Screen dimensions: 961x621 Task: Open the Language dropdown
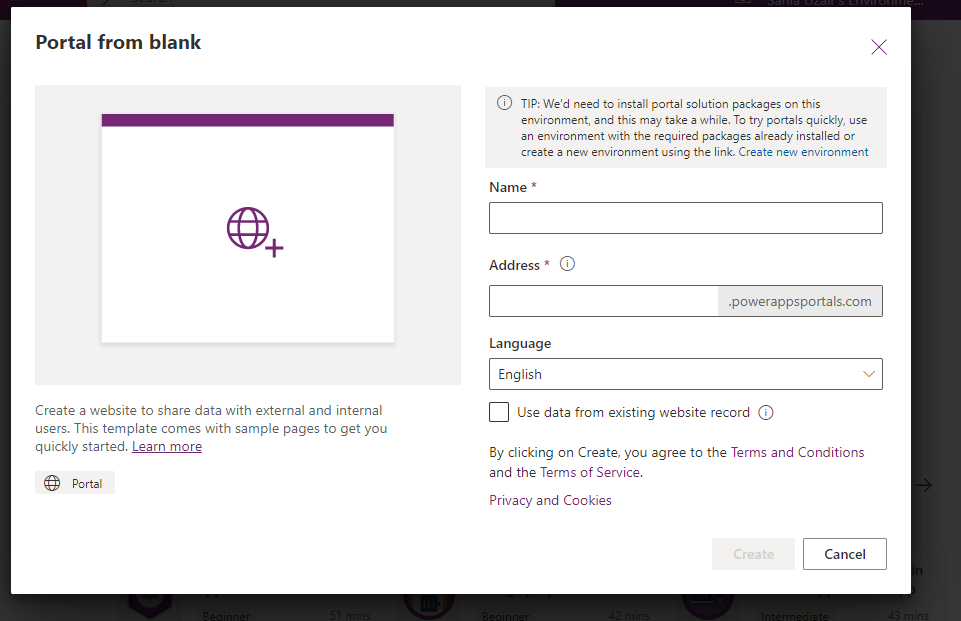pos(686,374)
